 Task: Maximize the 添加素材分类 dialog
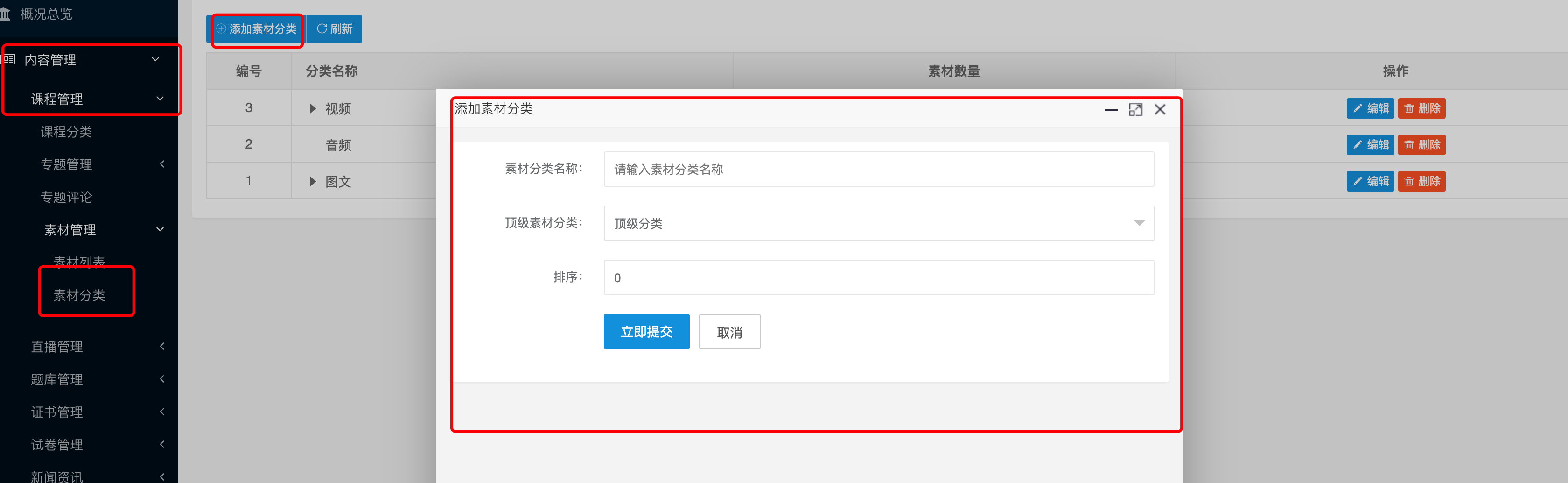click(x=1136, y=110)
